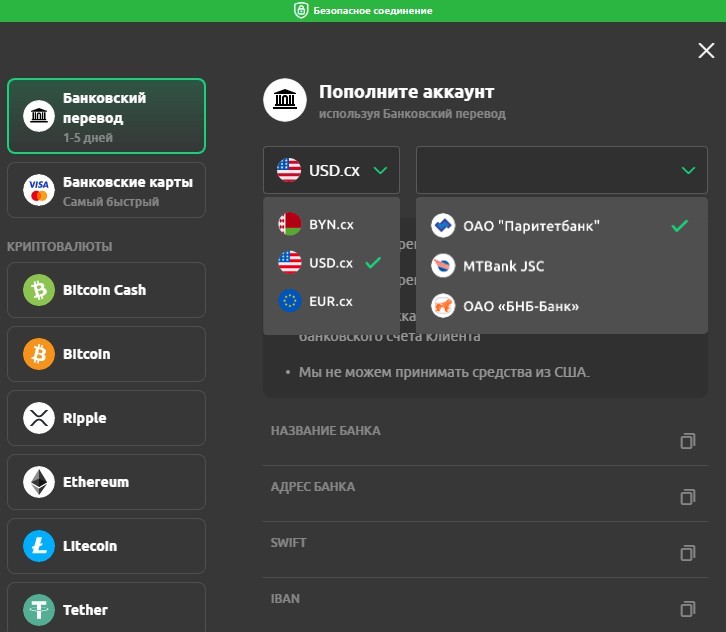The image size is (726, 632).
Task: Open the bank selection dropdown
Action: pyautogui.click(x=562, y=170)
